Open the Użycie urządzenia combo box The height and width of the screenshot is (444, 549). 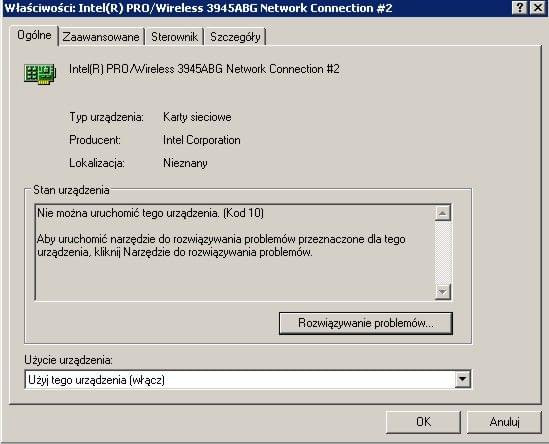pos(248,380)
